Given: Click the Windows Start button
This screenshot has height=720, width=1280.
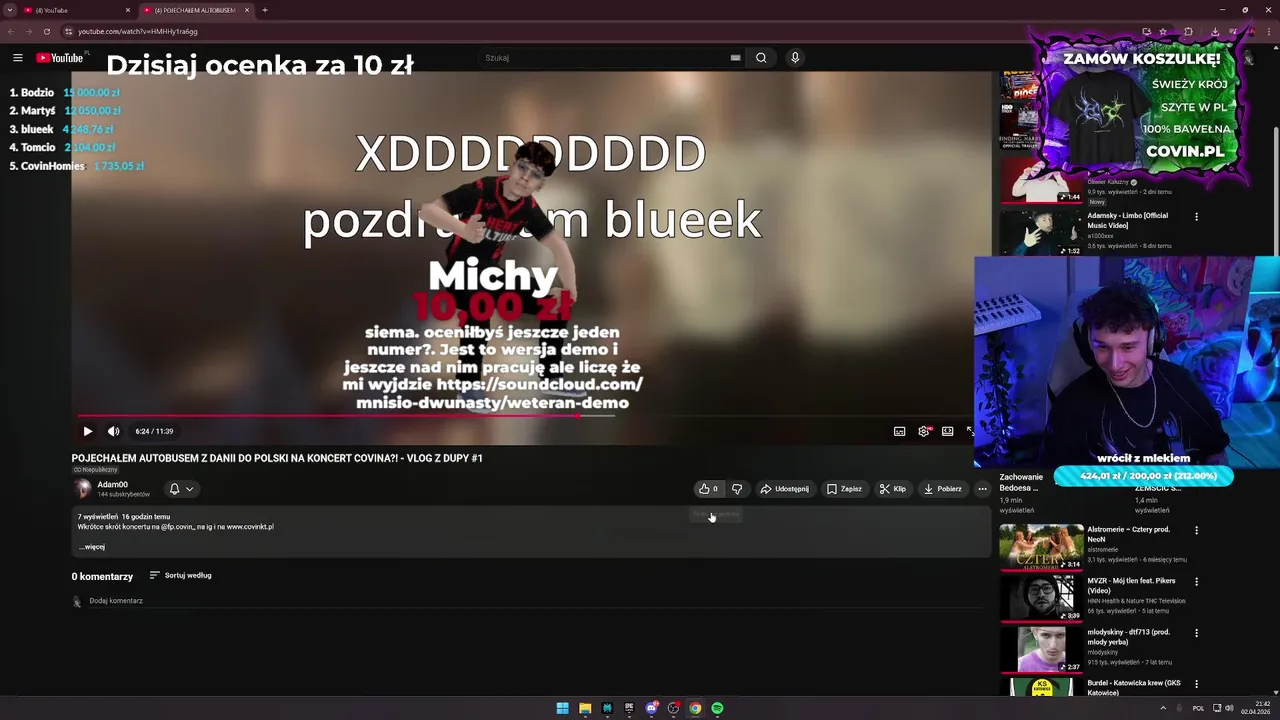Looking at the screenshot, I should coord(563,708).
